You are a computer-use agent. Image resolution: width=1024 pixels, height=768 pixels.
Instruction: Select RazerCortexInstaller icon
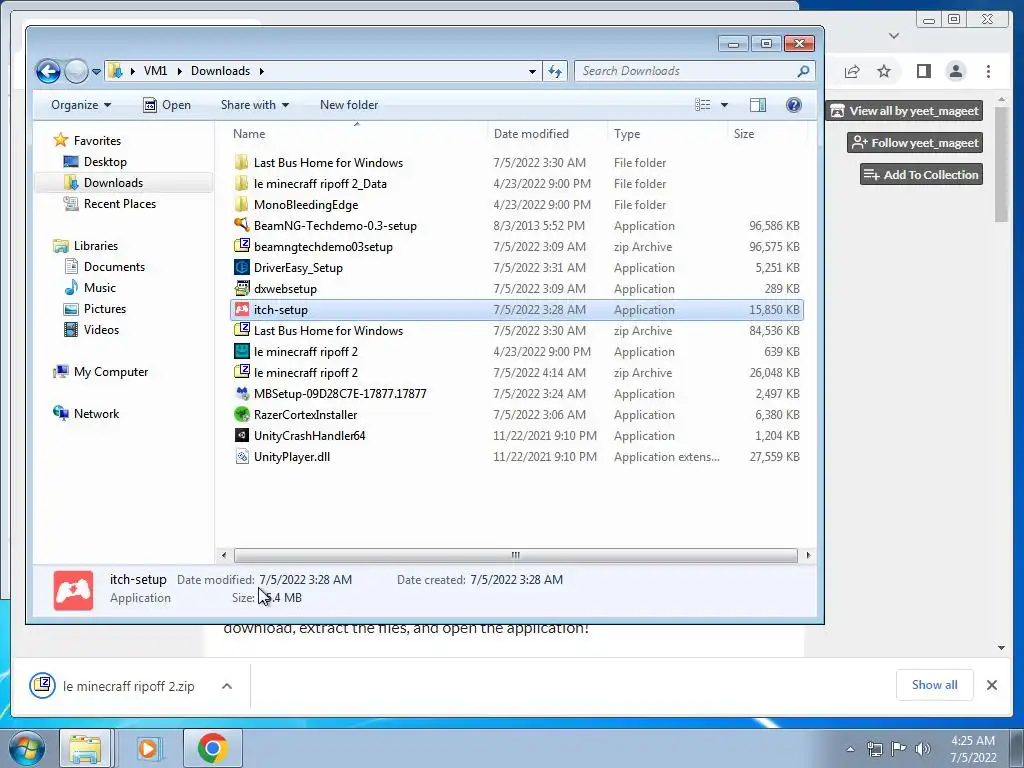pos(242,414)
